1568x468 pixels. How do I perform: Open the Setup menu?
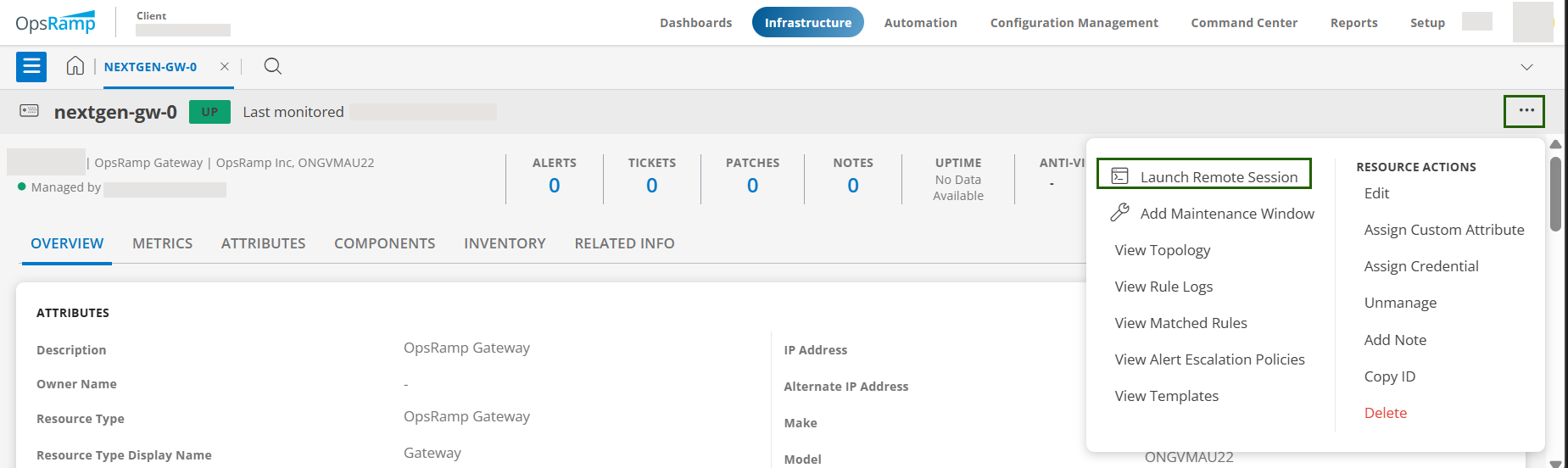(1427, 23)
